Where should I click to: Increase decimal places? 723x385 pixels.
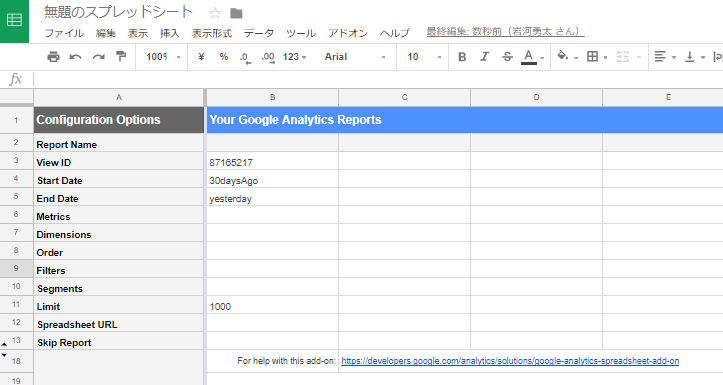coord(268,58)
